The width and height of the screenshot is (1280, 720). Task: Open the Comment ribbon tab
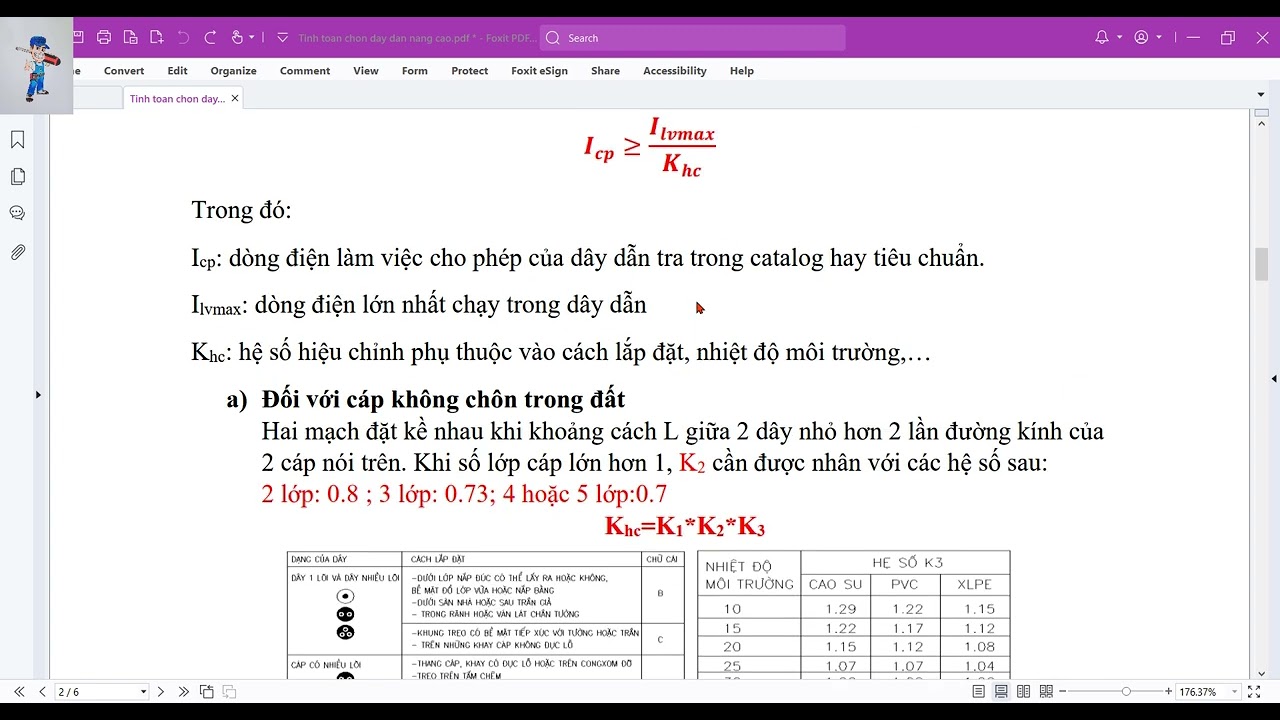point(305,71)
